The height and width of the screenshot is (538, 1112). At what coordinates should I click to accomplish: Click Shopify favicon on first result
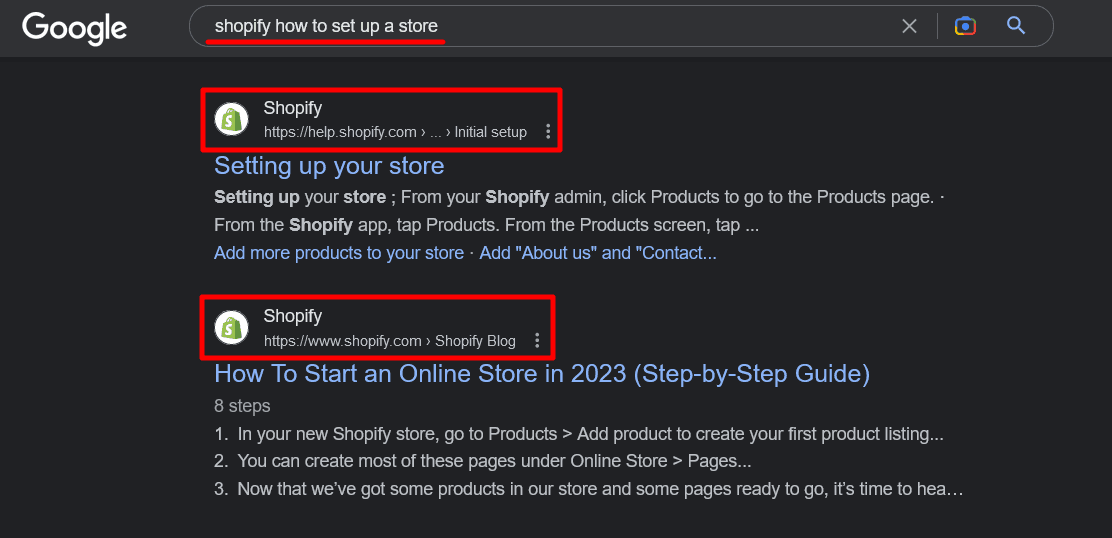(x=232, y=120)
